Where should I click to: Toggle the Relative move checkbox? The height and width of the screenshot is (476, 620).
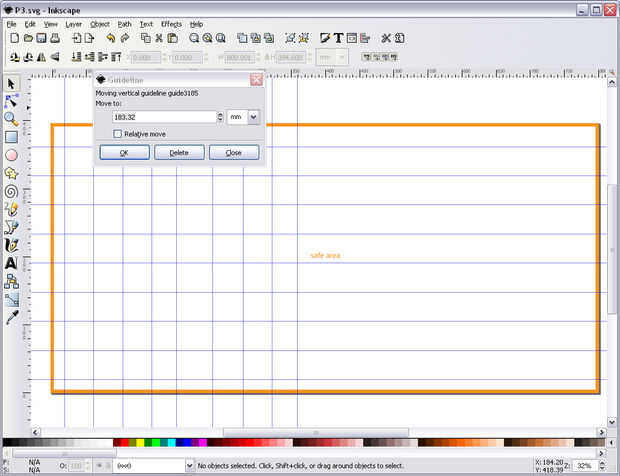117,134
